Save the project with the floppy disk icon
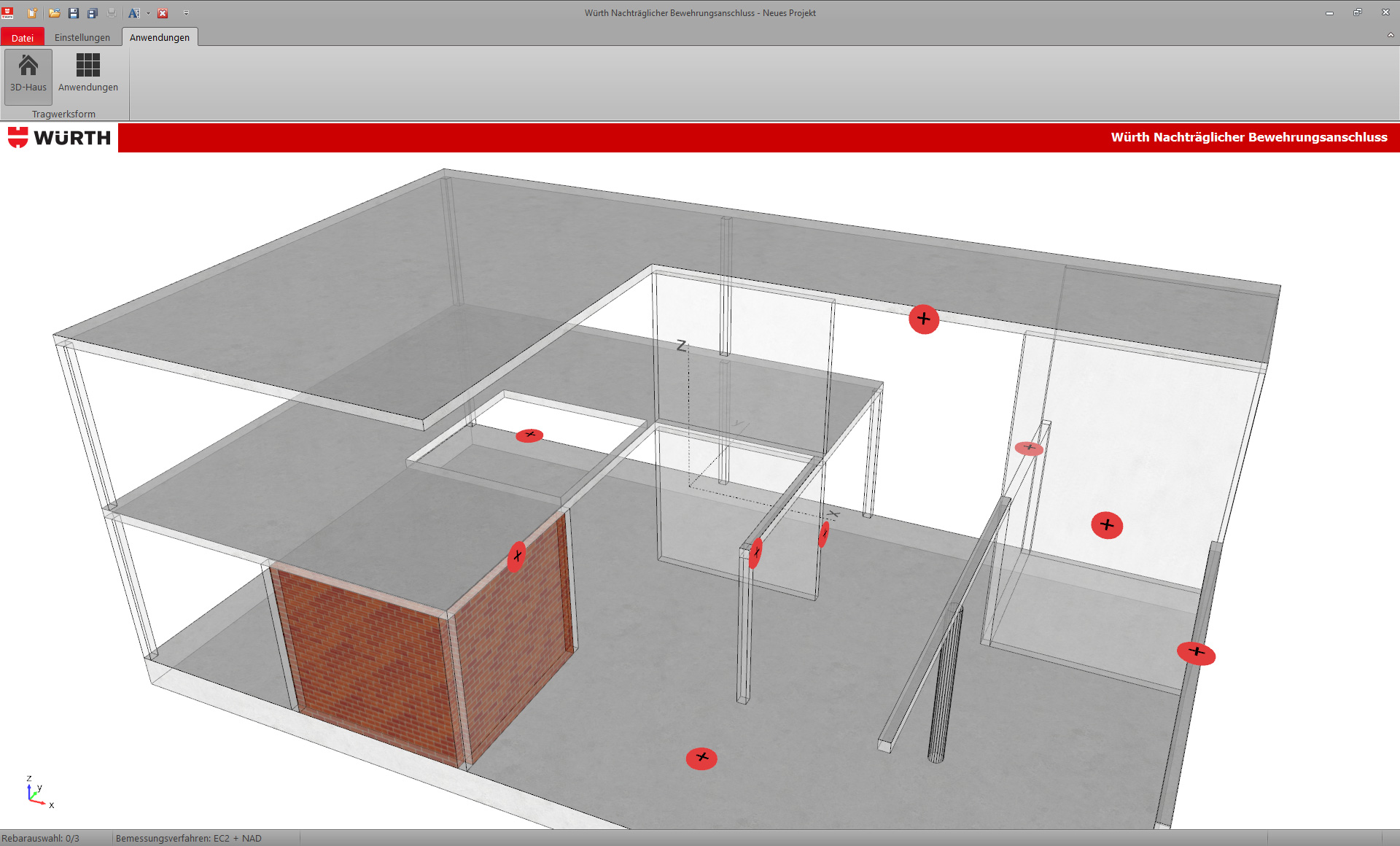 pos(73,13)
